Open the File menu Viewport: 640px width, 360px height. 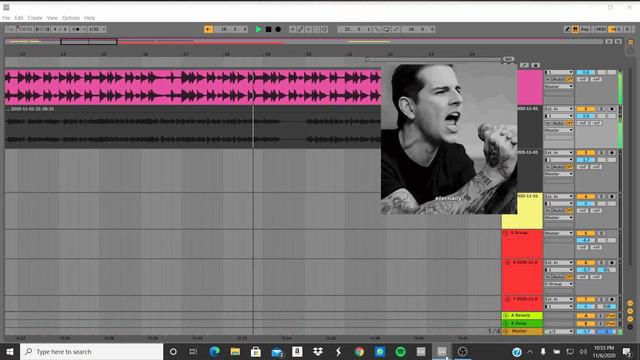pos(6,18)
